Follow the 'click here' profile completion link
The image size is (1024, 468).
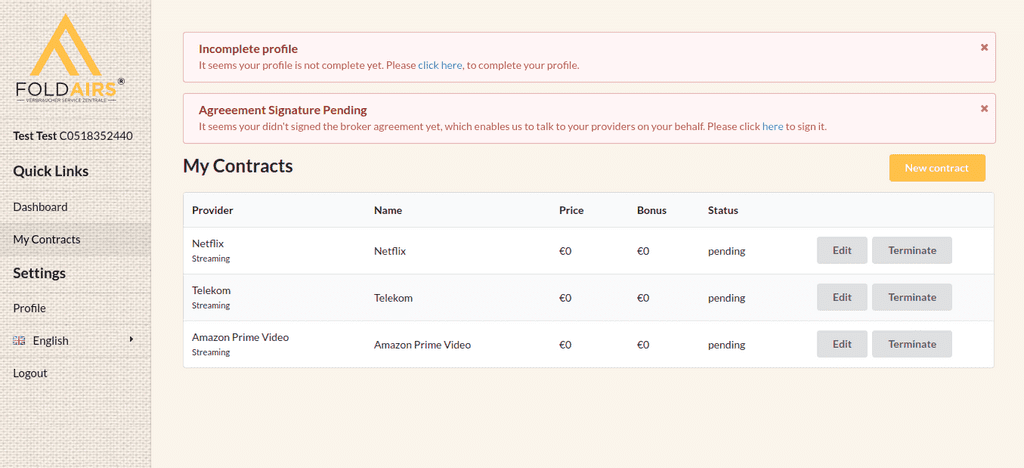(440, 65)
